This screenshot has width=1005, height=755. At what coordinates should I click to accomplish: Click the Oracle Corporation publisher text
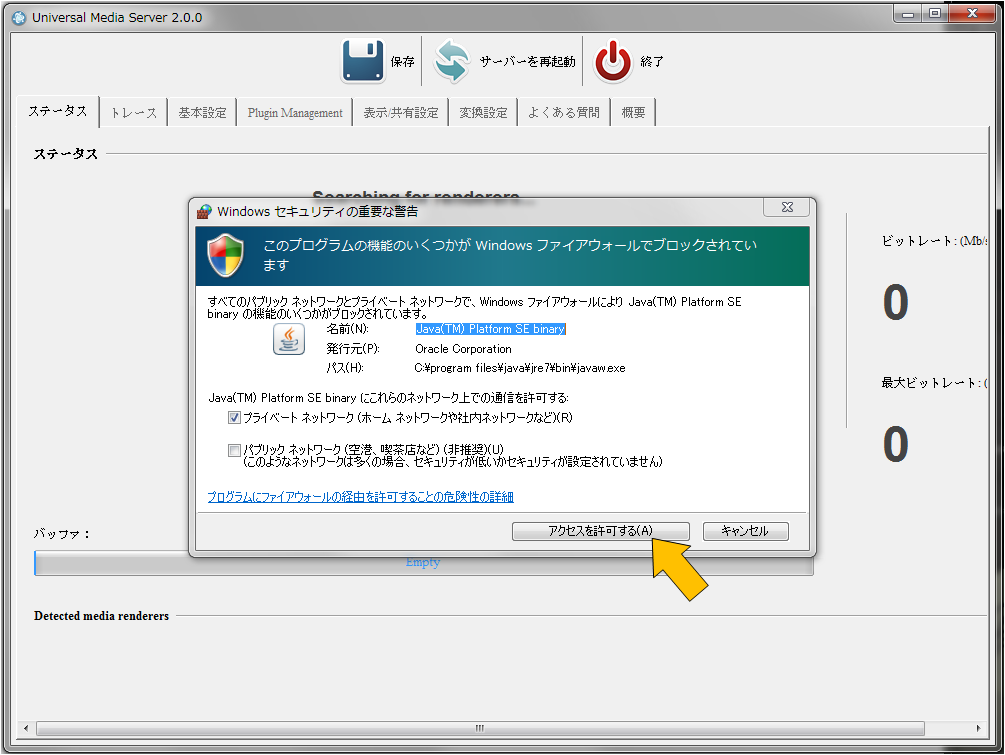coord(463,349)
